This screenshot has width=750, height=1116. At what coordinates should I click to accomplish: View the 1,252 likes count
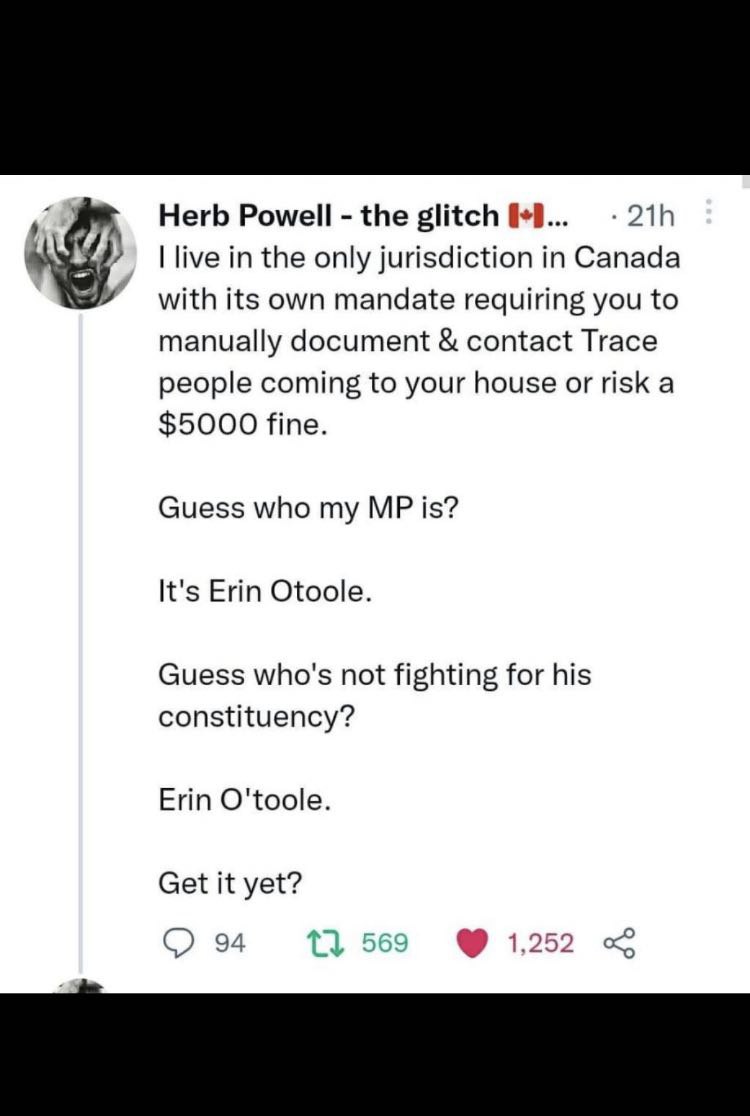[x=540, y=944]
